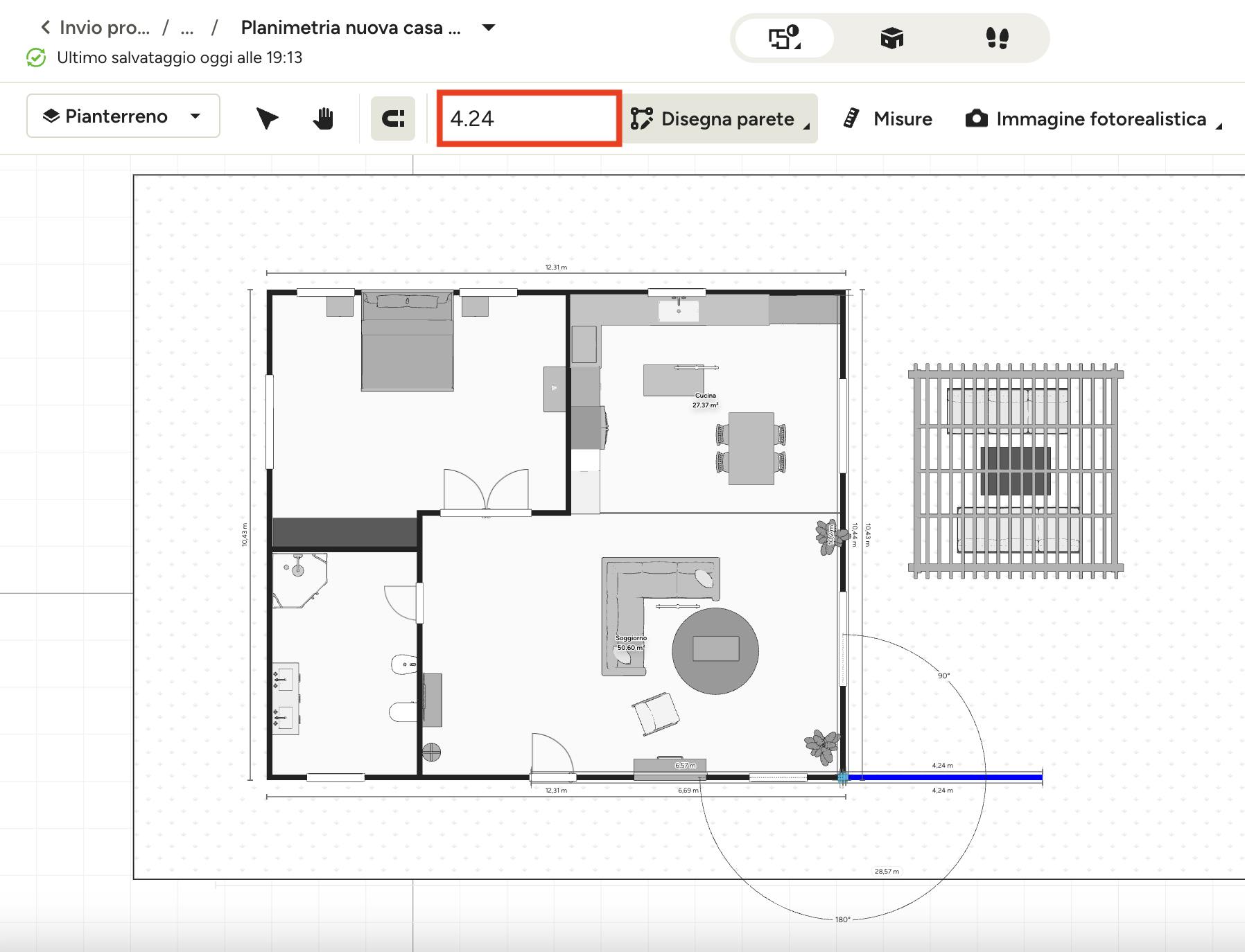
Task: Select the bathroom door
Action: (403, 602)
